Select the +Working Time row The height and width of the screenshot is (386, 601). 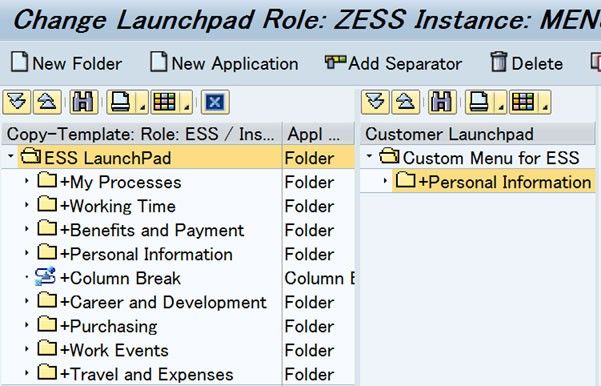pos(178,206)
